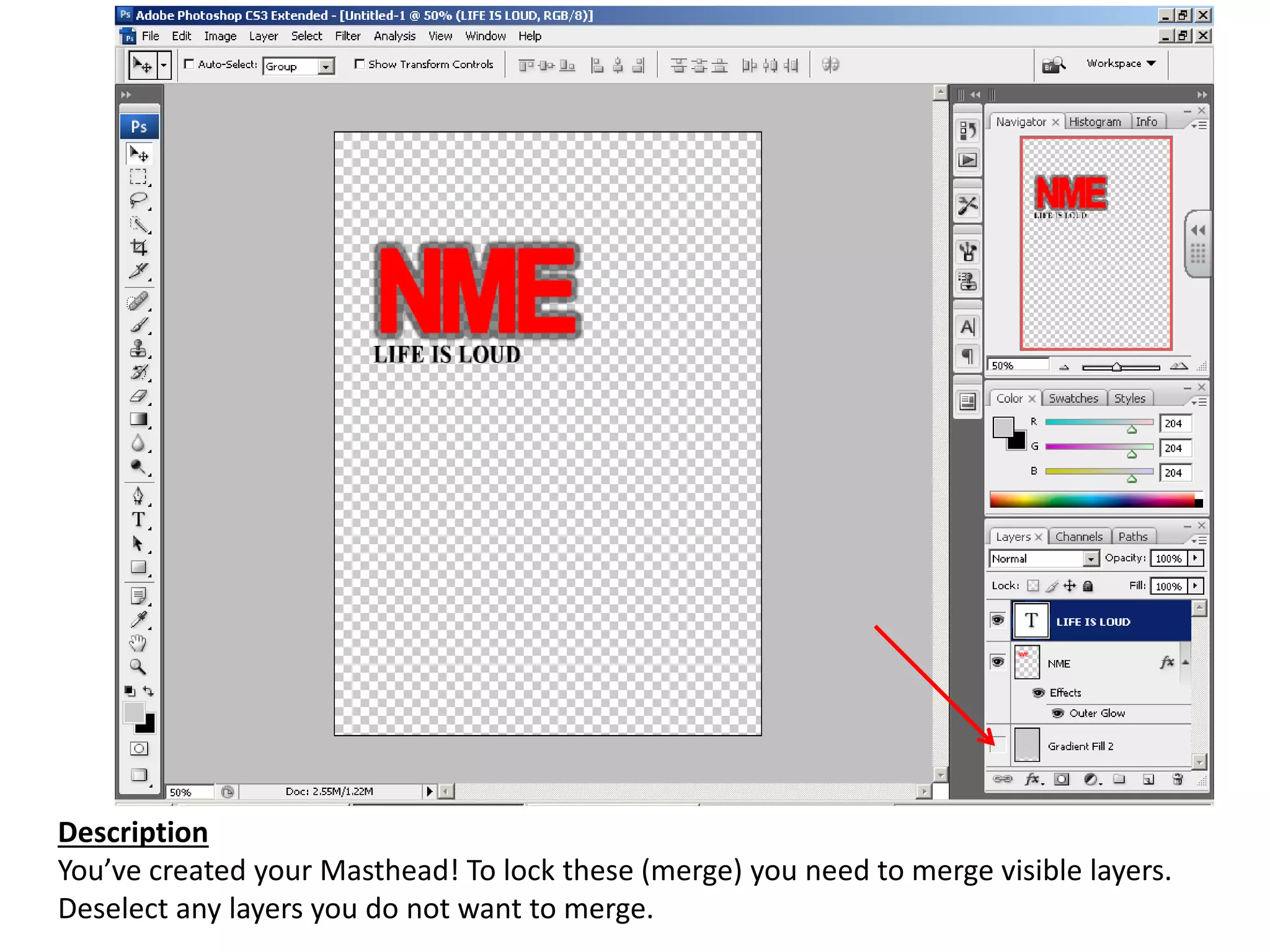Open the Layers panel options menu

tap(1199, 540)
